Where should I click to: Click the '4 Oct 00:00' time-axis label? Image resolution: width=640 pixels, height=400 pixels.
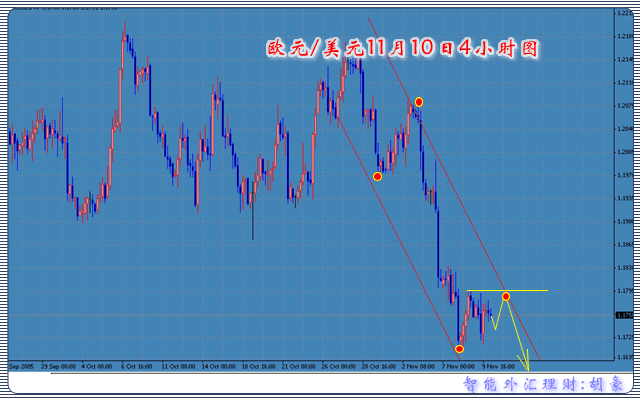tap(97, 366)
